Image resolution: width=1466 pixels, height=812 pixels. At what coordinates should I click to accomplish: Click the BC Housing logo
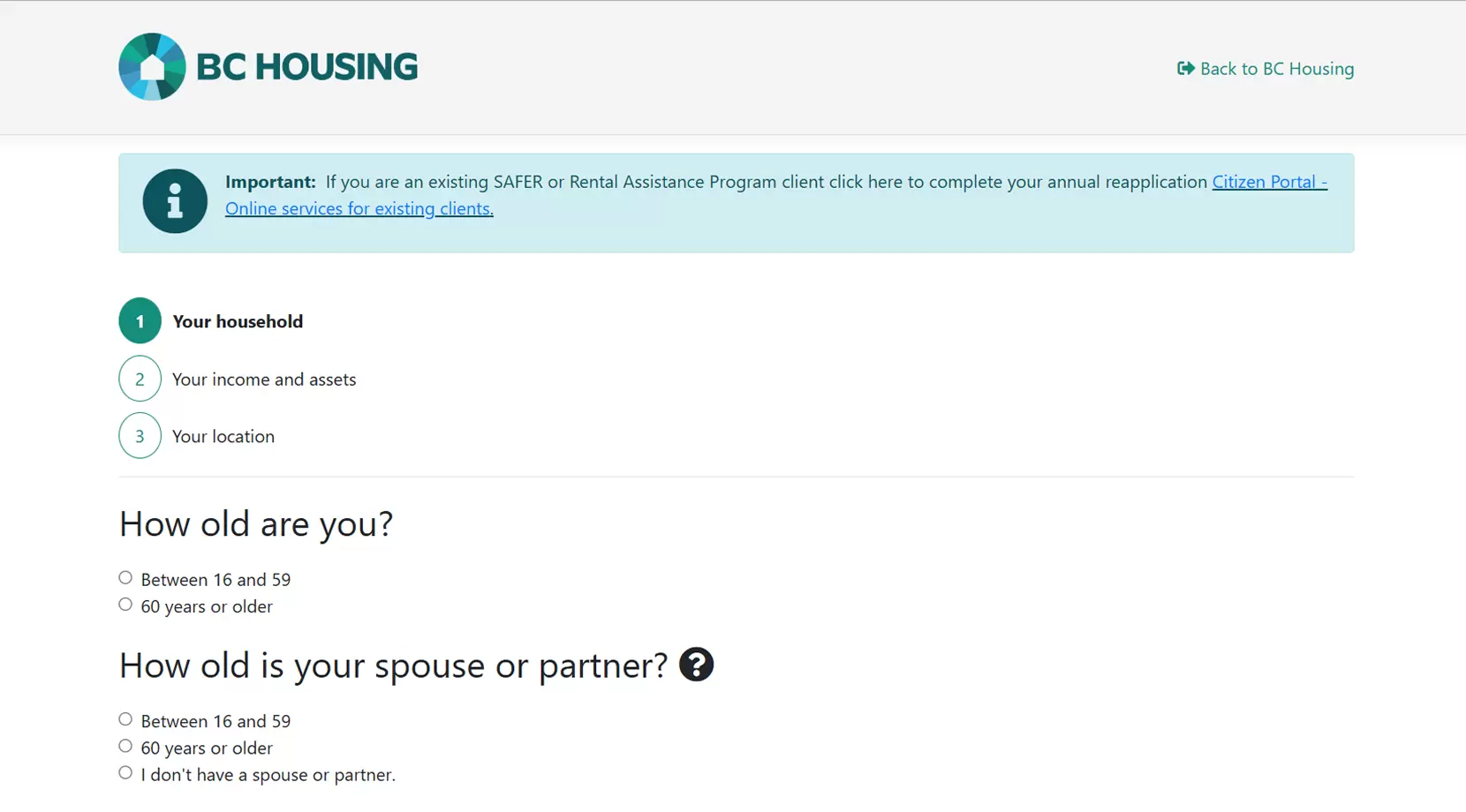pos(268,66)
